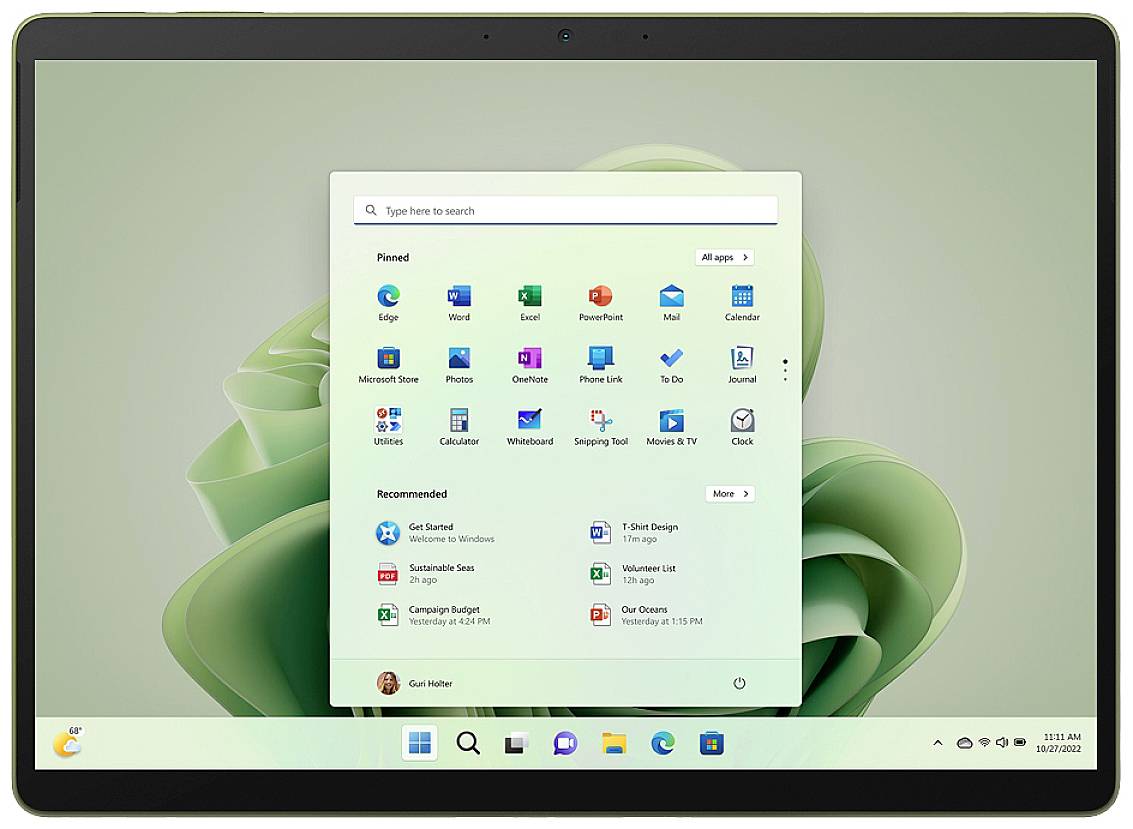Open PowerPoint

tap(600, 297)
